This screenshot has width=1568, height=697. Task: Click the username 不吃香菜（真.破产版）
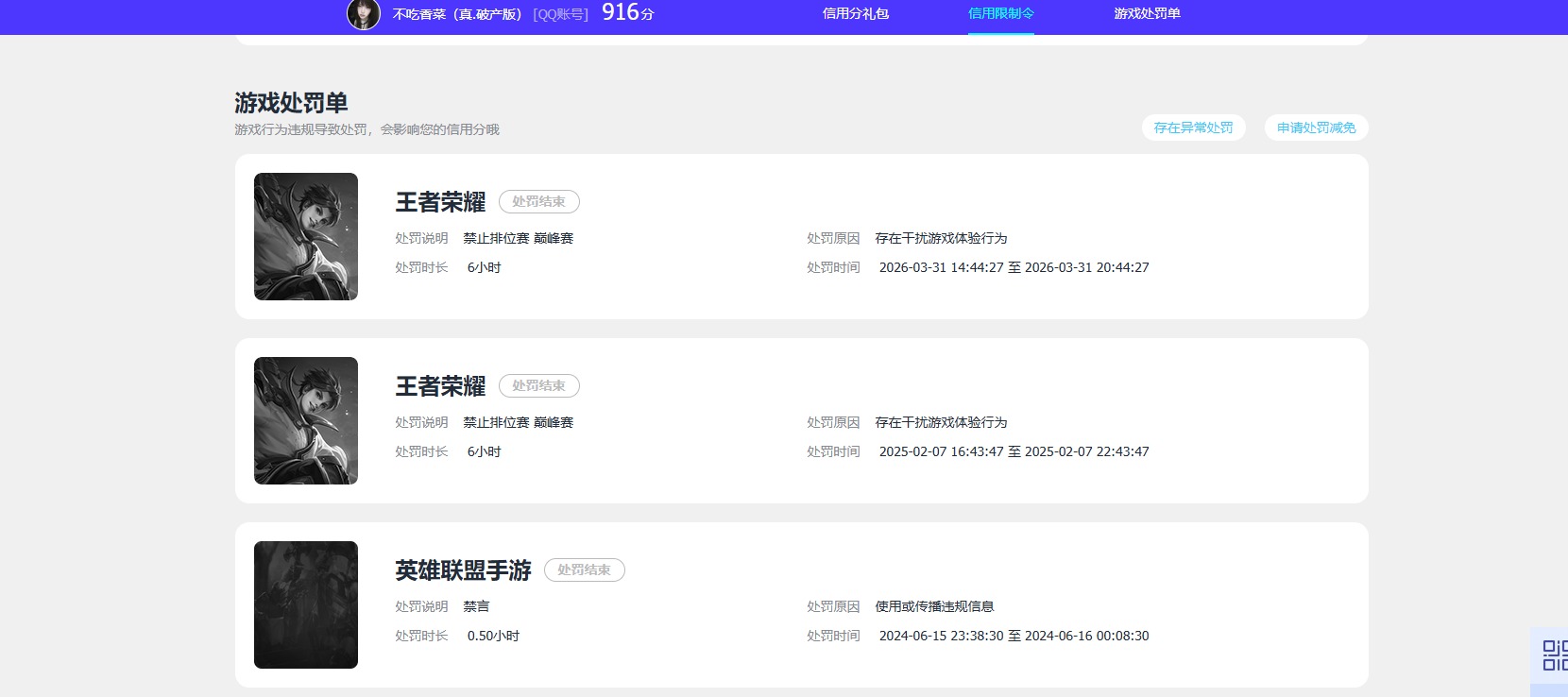click(457, 14)
